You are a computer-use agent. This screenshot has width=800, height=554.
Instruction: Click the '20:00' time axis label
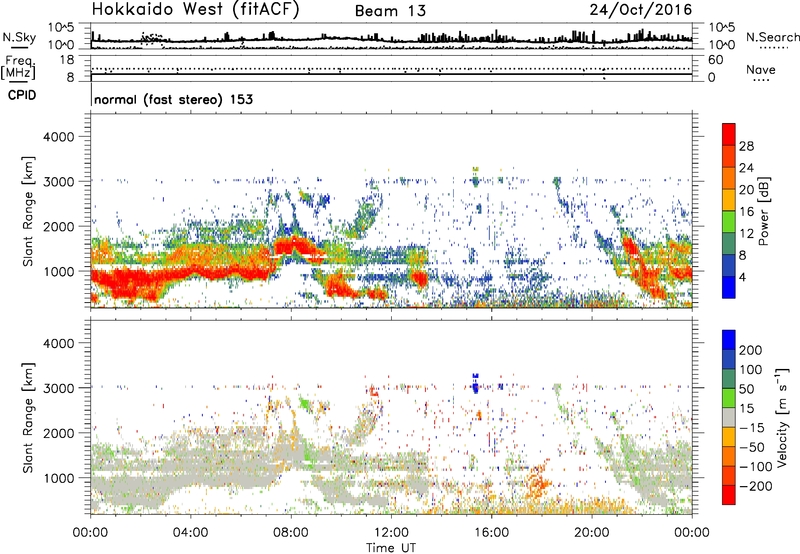591,533
